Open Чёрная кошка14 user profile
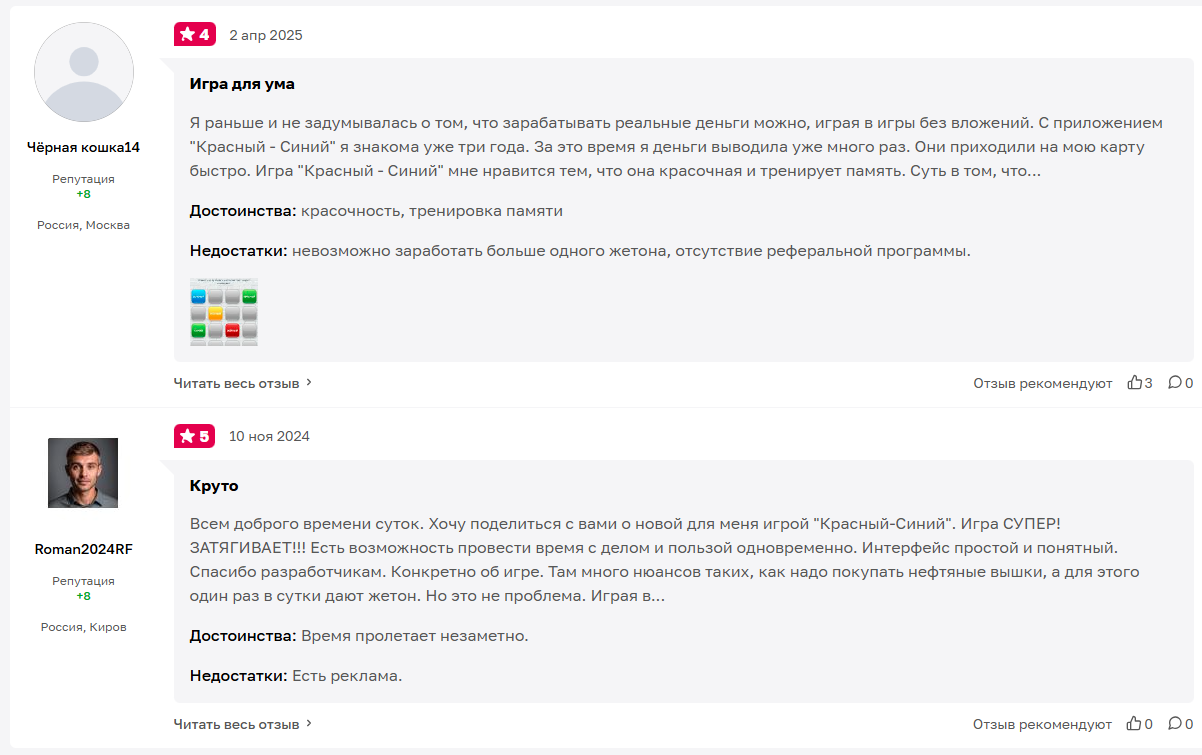Screen dimensions: 1202x755 click(83, 147)
